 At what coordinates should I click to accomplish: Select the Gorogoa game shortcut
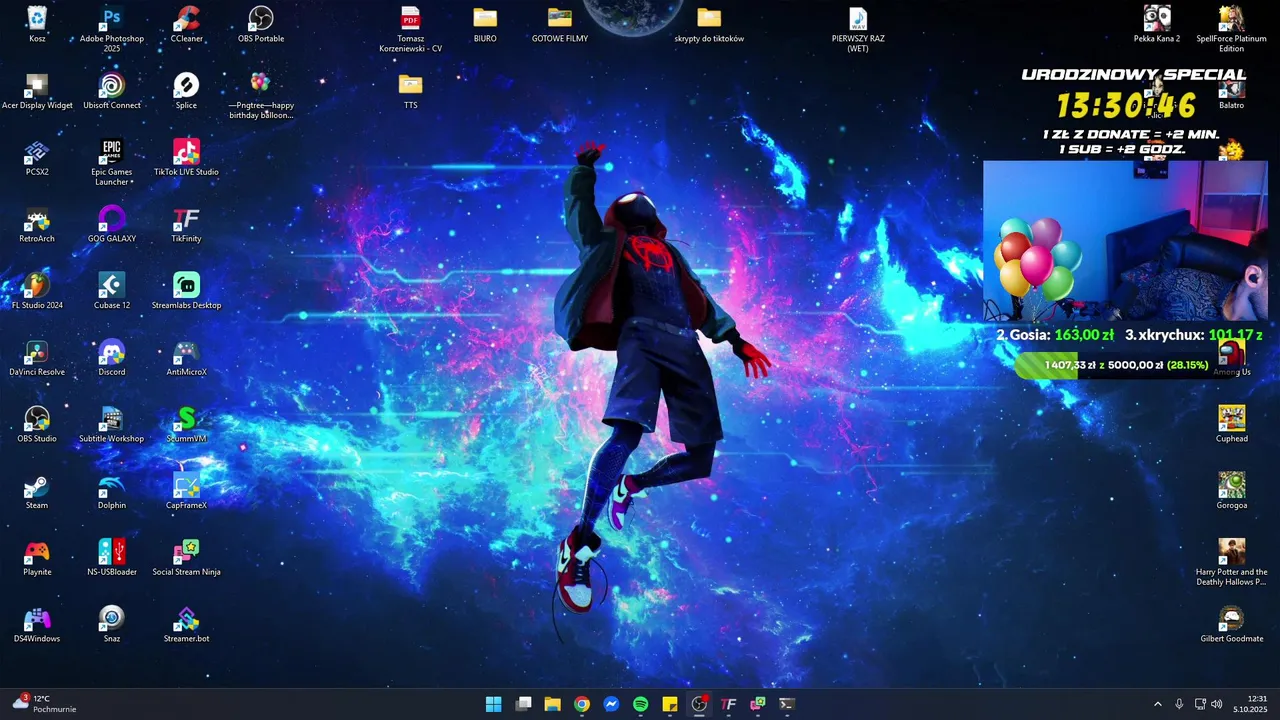(1231, 491)
